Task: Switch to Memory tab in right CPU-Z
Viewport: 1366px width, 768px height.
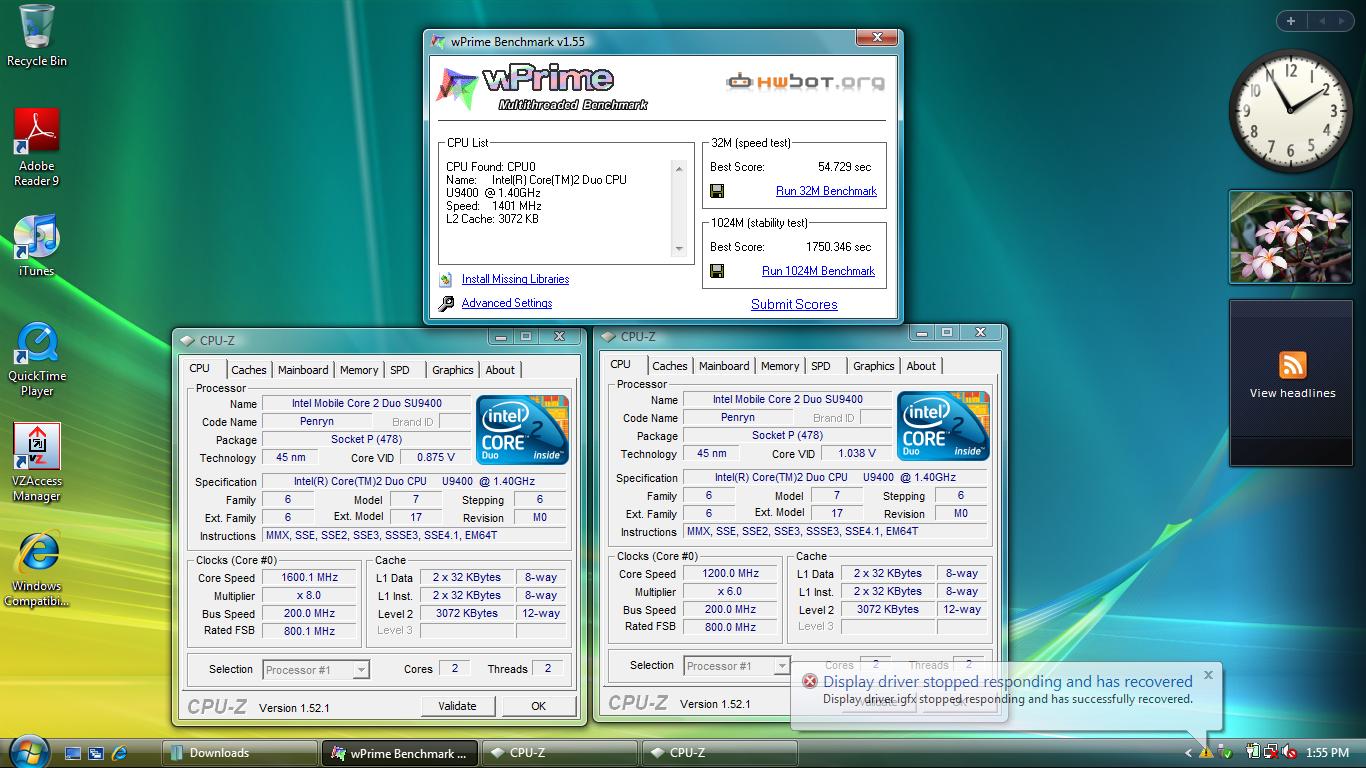Action: [x=780, y=366]
